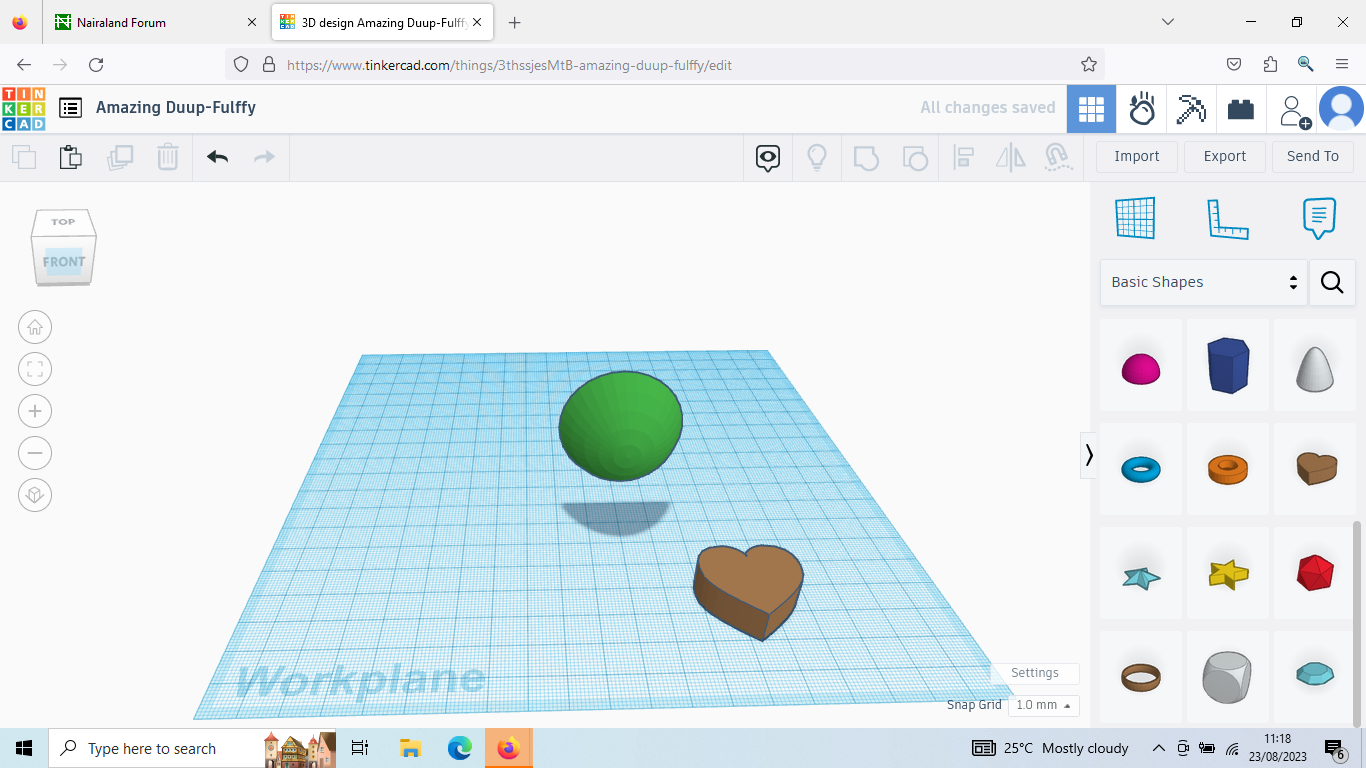Open the Firefox application menu
Image resolution: width=1366 pixels, height=768 pixels.
click(1342, 64)
